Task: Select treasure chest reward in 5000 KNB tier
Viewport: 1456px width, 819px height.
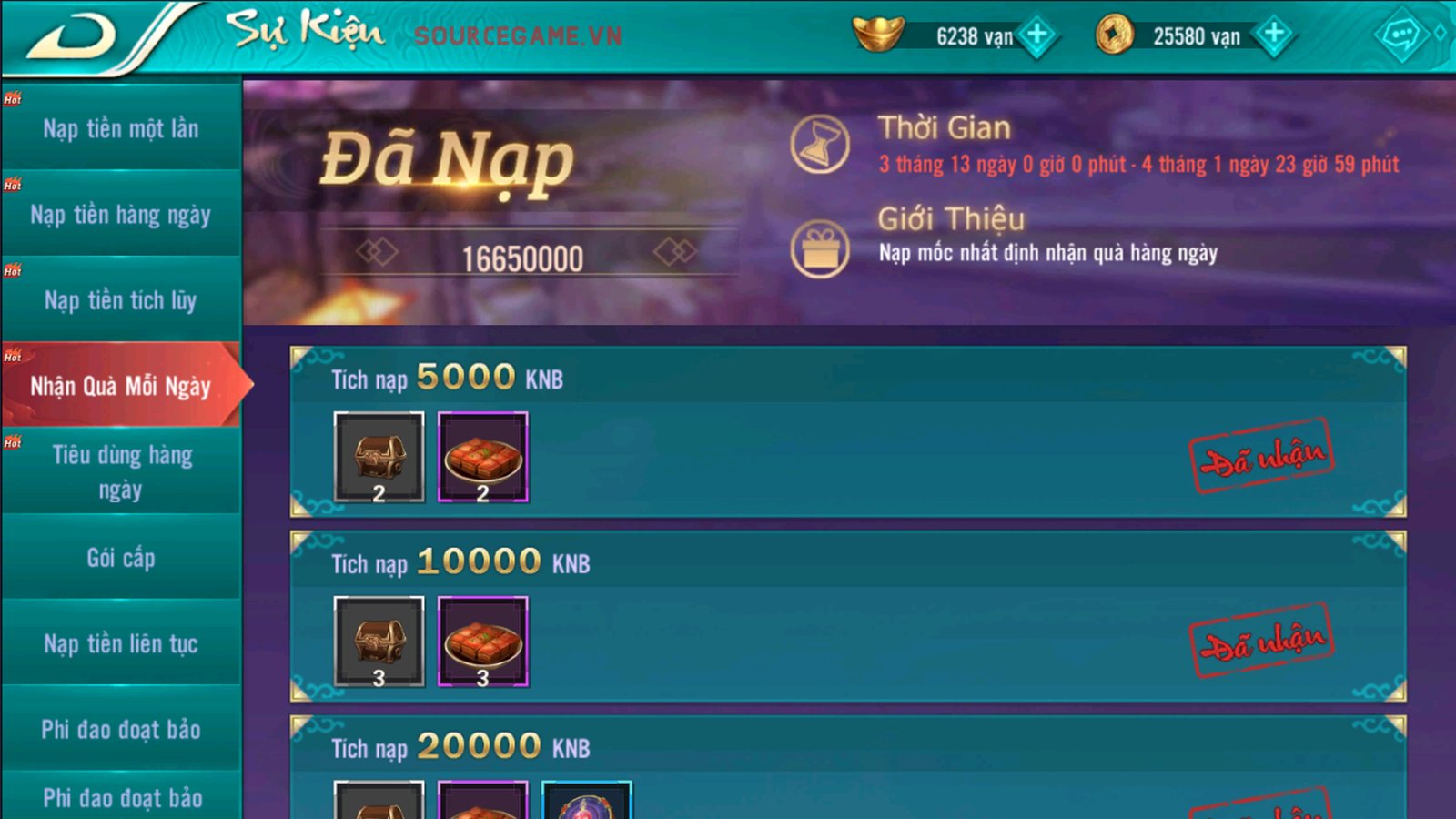Action: [x=379, y=457]
